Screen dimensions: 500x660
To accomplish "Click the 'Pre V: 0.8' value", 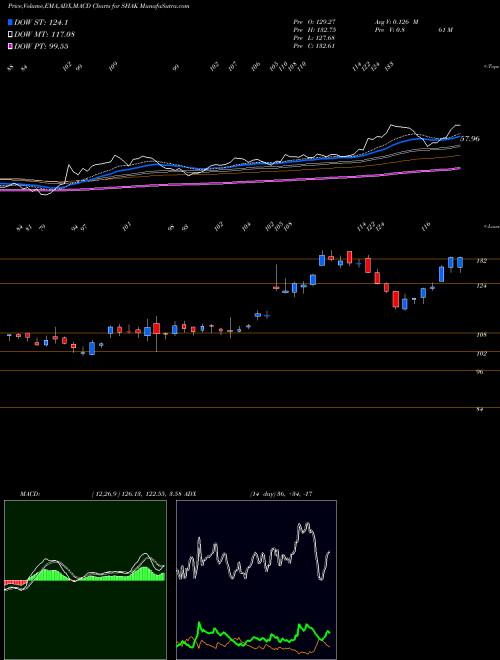I will 389,30.
